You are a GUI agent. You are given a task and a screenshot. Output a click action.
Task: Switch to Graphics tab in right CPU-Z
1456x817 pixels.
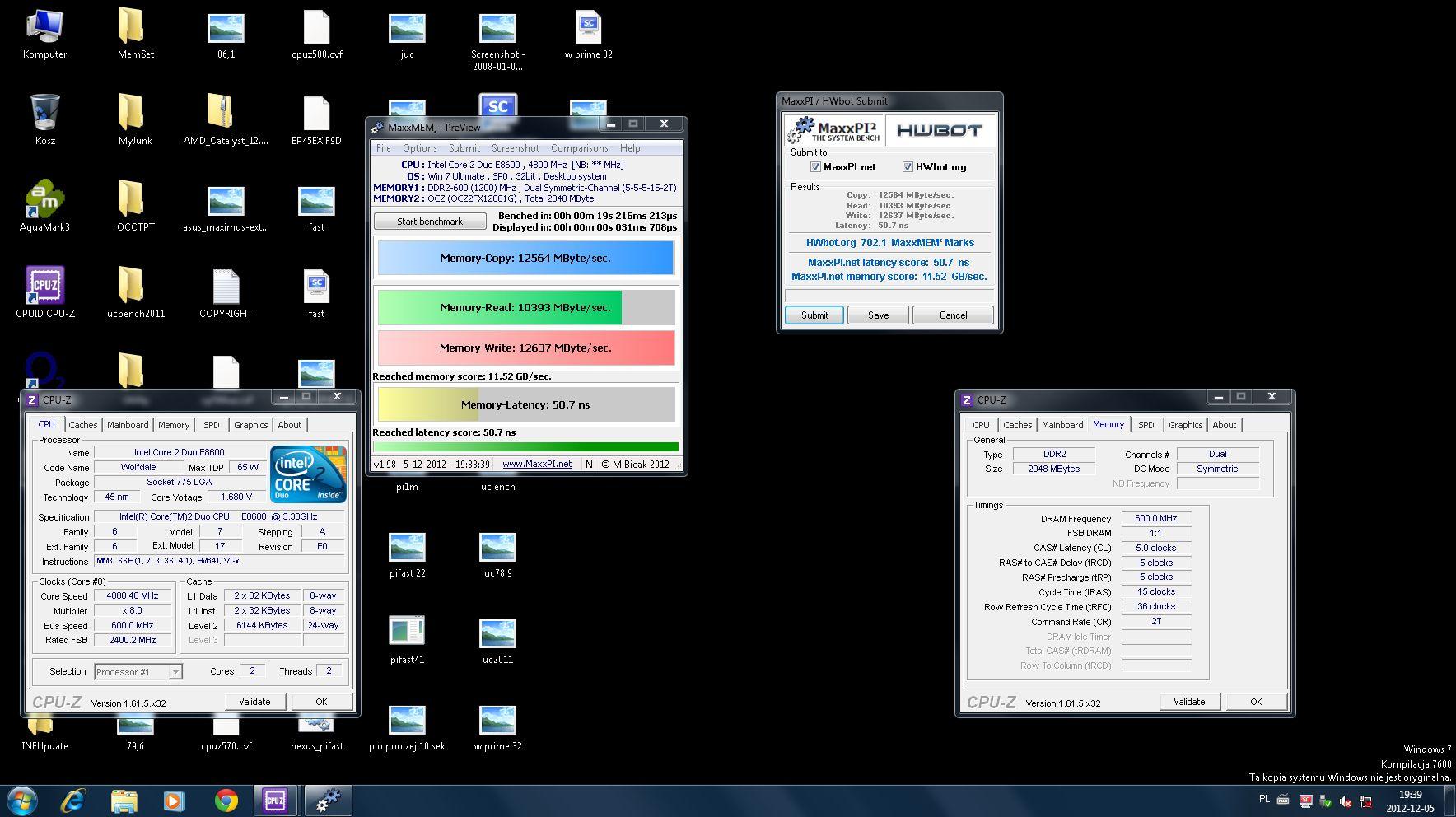[1186, 425]
